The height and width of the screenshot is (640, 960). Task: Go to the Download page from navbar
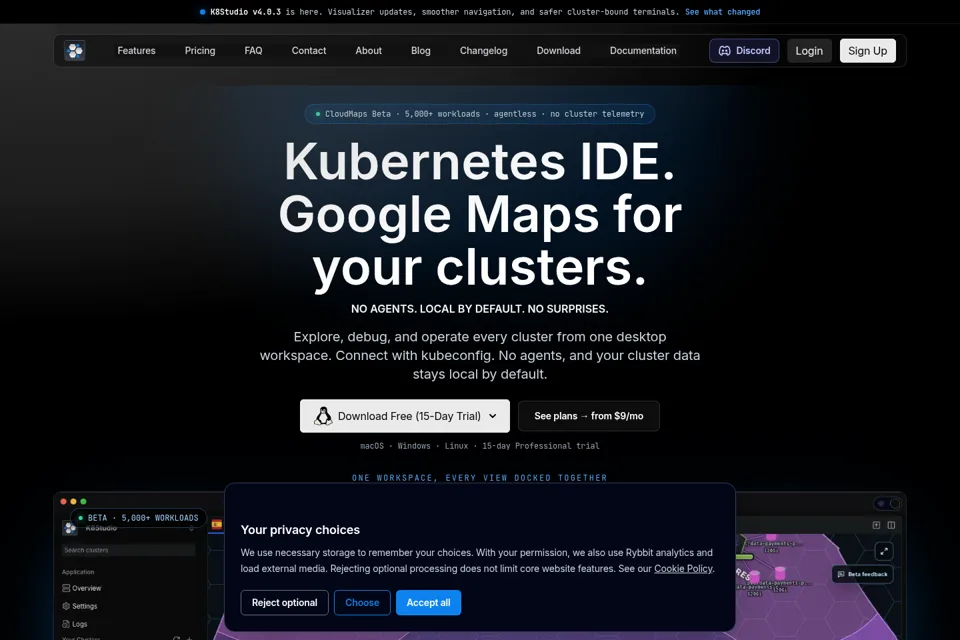558,51
